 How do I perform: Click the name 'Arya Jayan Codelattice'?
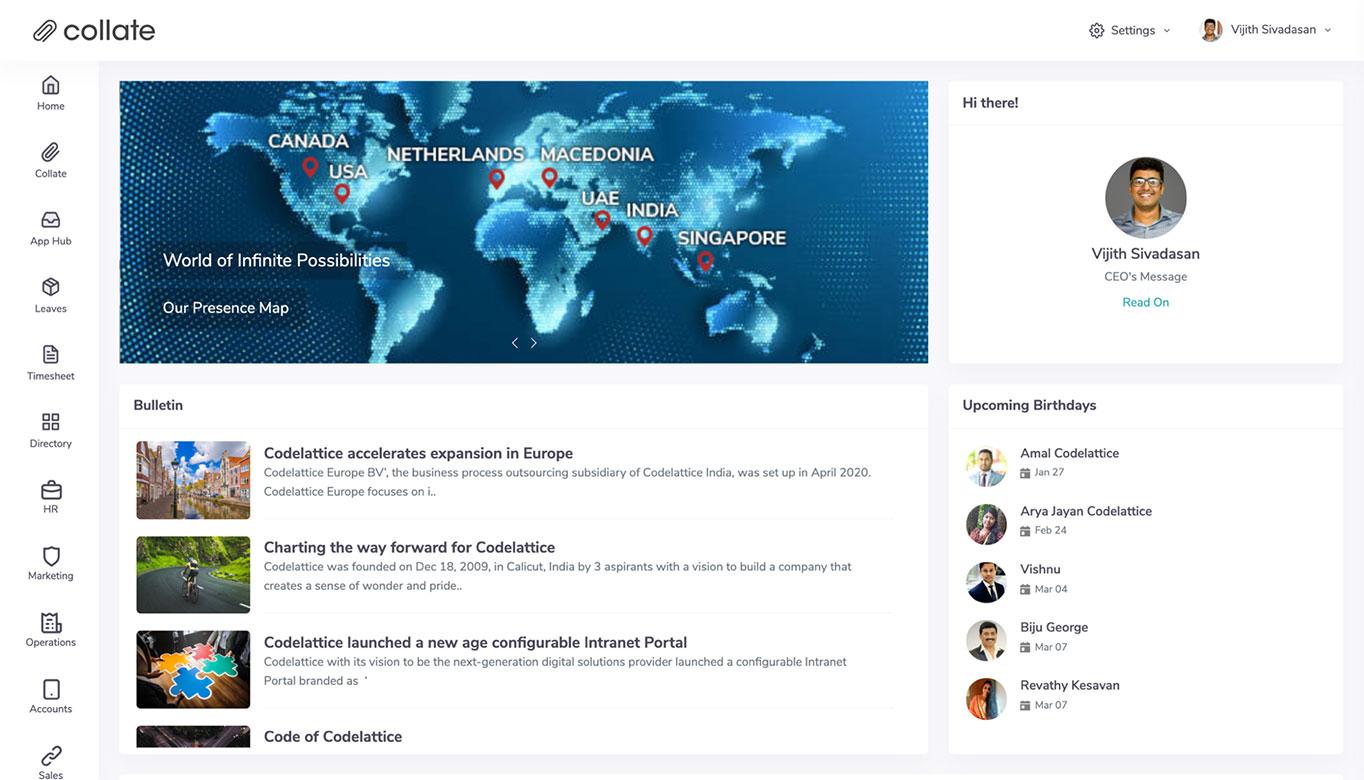coord(1086,511)
